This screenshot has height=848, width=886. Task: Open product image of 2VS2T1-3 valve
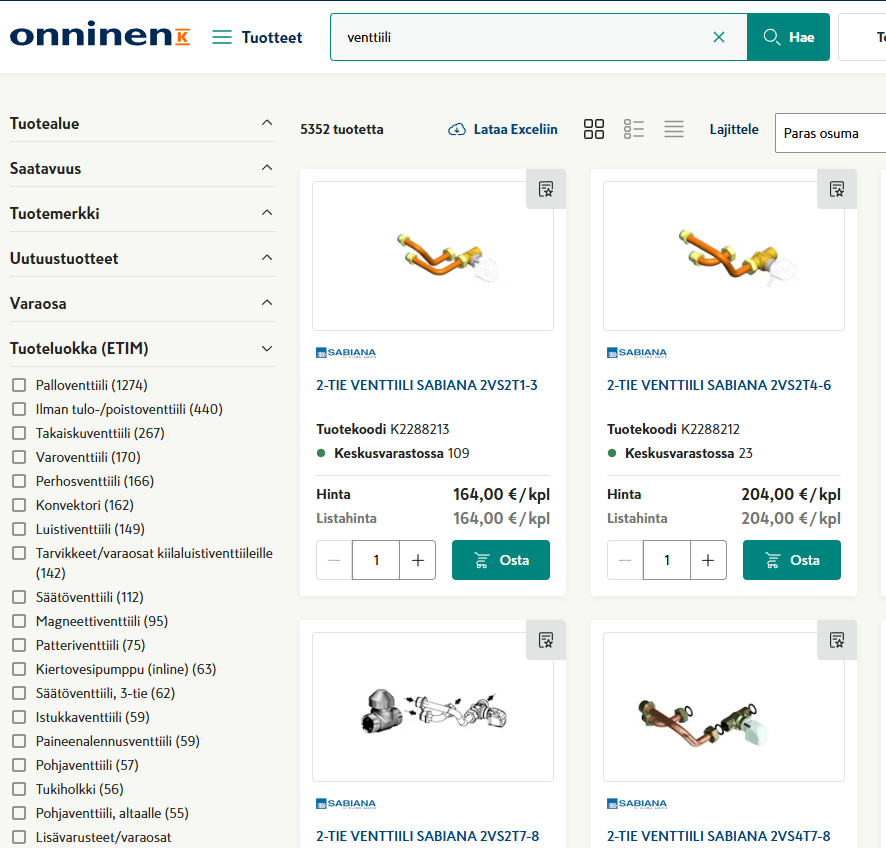pos(433,256)
